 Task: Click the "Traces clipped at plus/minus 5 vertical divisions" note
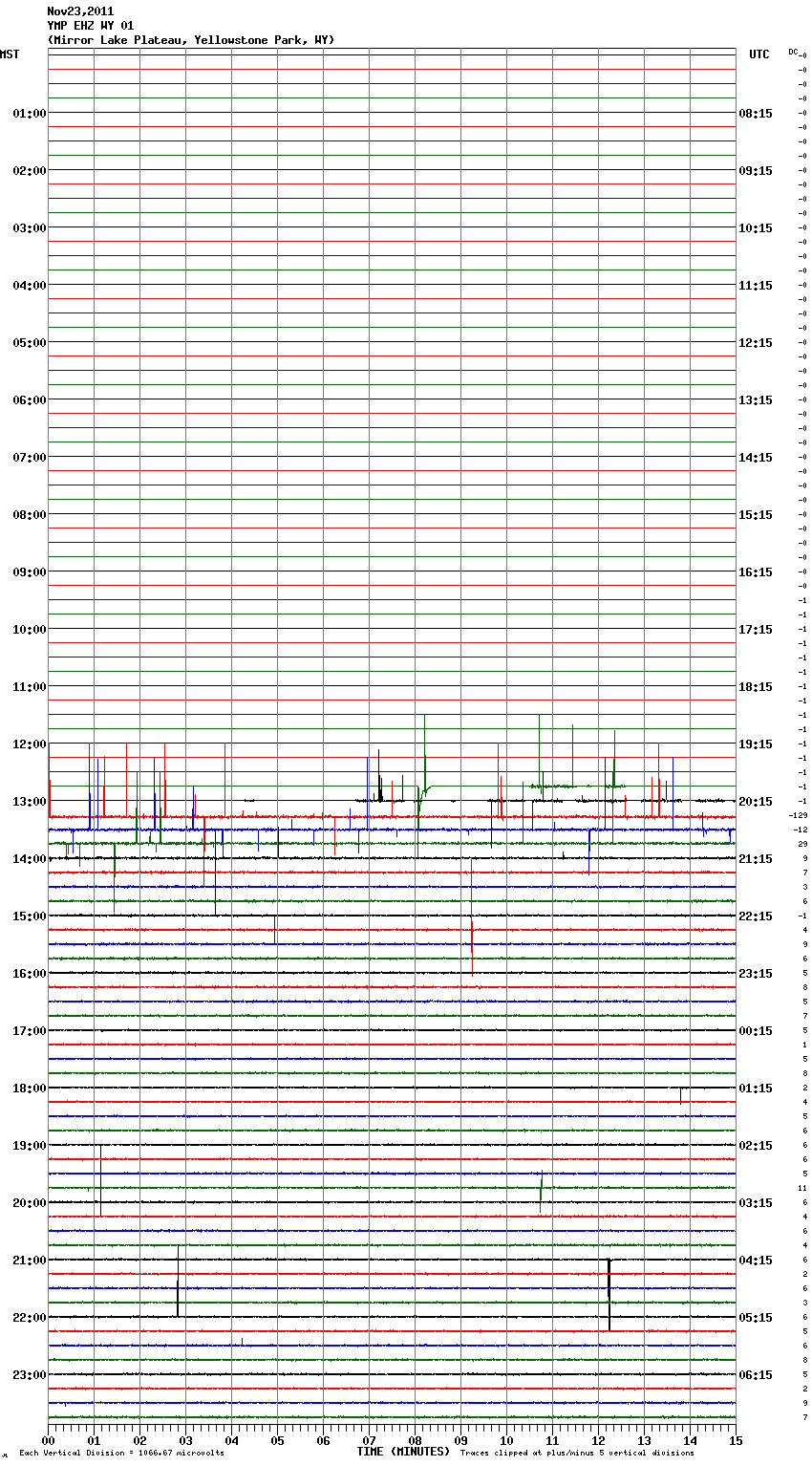pos(577,1453)
